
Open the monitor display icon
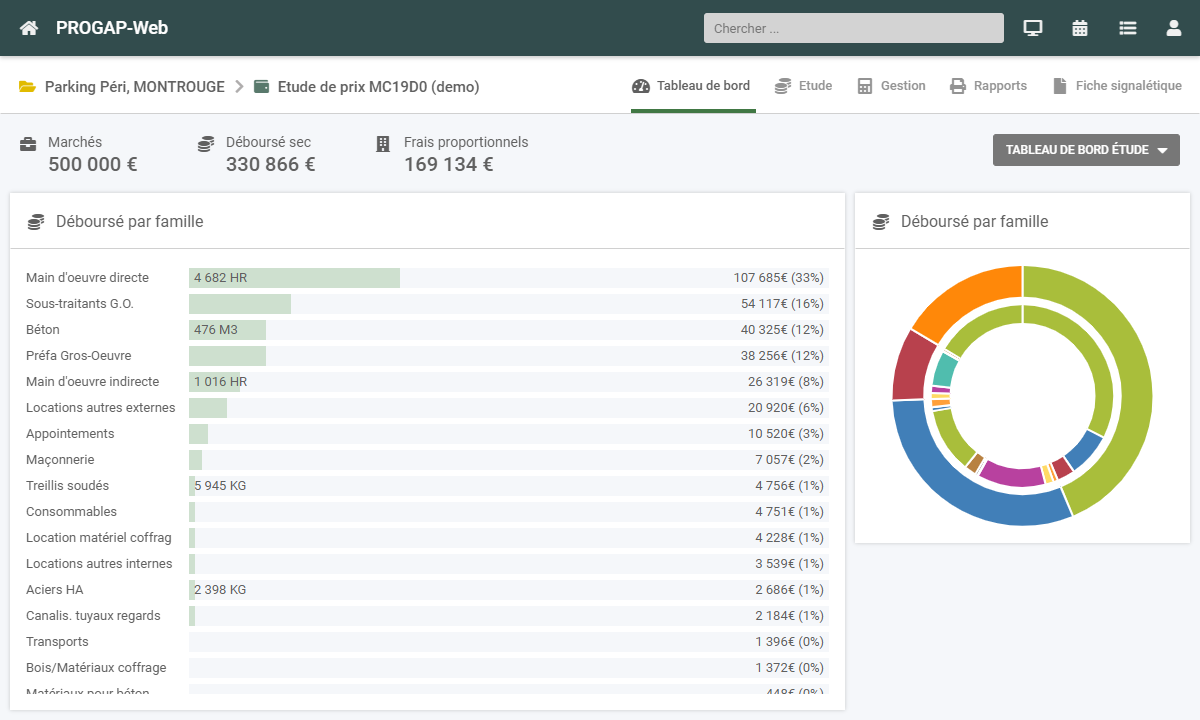(1033, 28)
